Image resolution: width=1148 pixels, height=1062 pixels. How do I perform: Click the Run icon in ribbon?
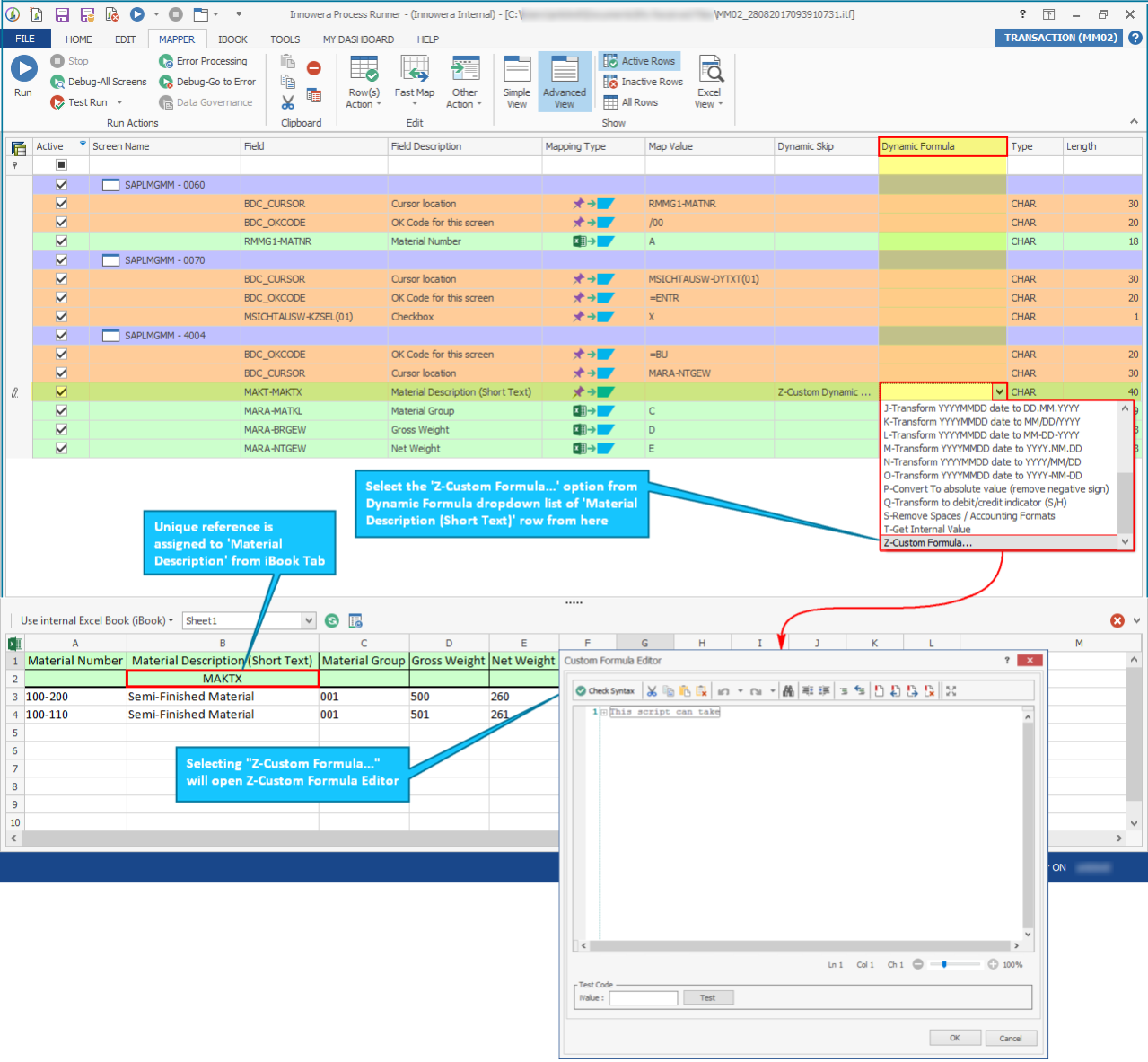(23, 70)
